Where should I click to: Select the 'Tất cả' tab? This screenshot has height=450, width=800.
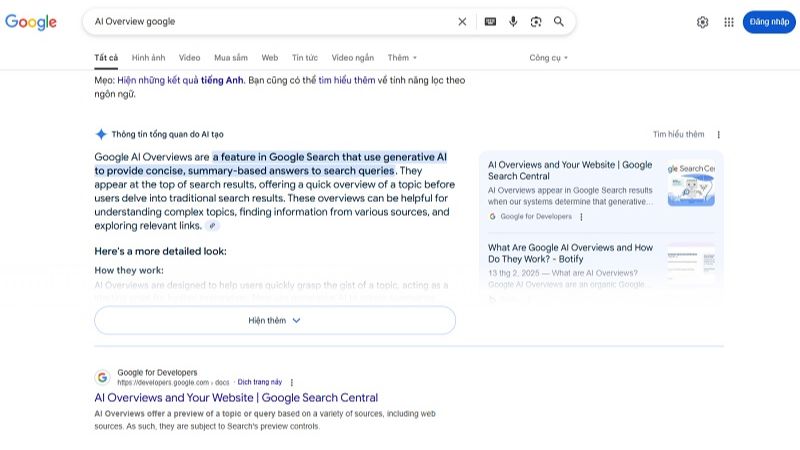pos(106,58)
